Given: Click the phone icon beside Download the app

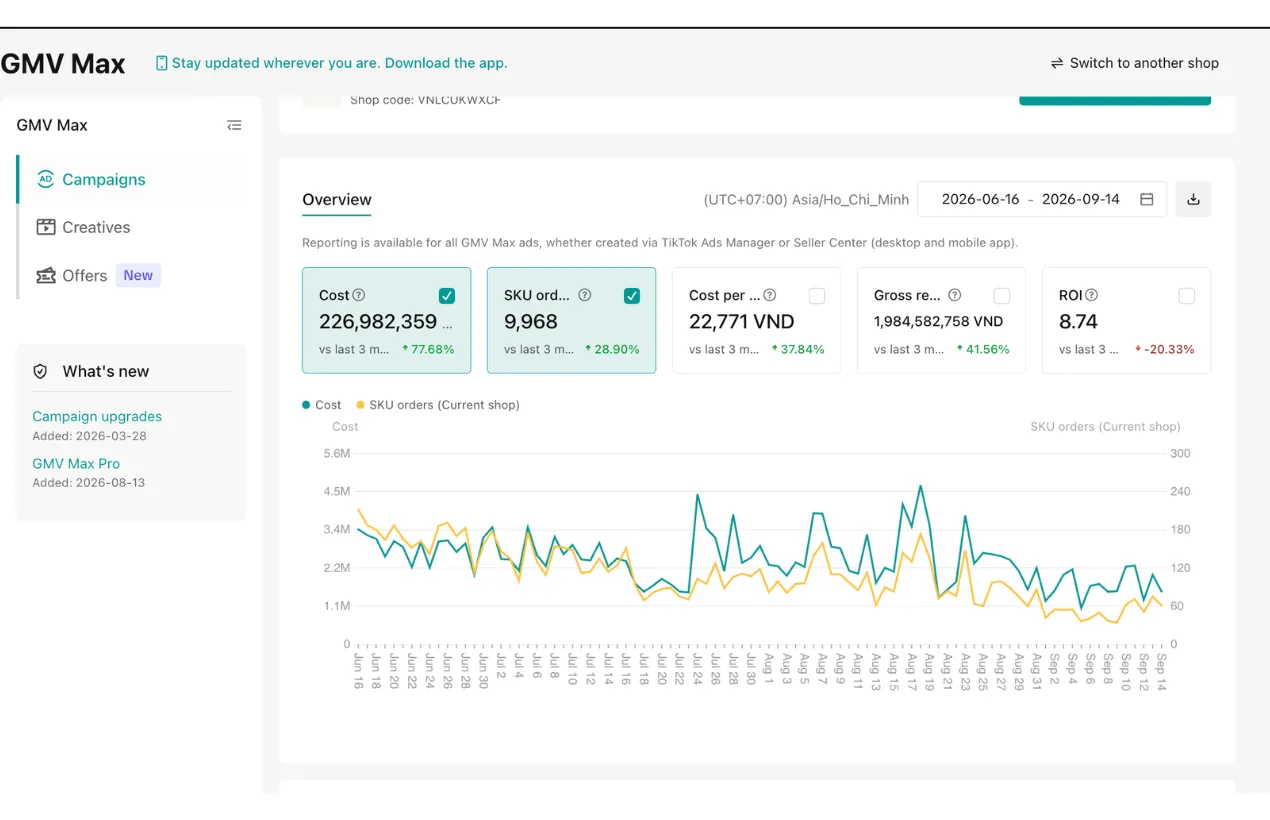Looking at the screenshot, I should (161, 63).
